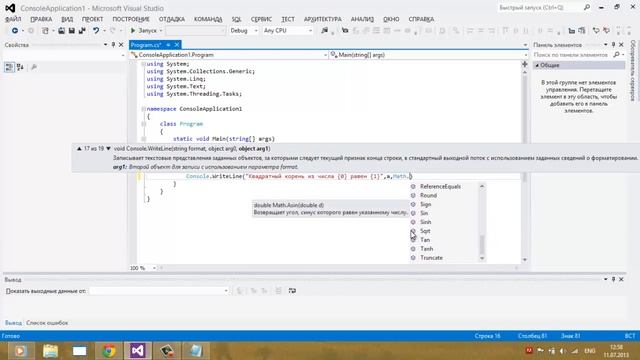Show the next overload in the parameter tooltip
Image resolution: width=640 pixels, height=360 pixels.
point(108,149)
